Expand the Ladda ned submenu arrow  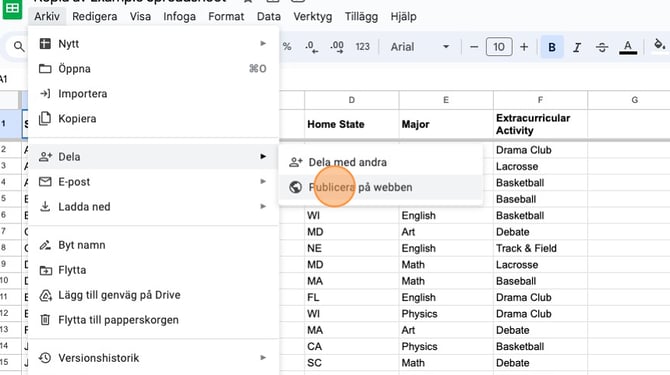click(x=263, y=207)
